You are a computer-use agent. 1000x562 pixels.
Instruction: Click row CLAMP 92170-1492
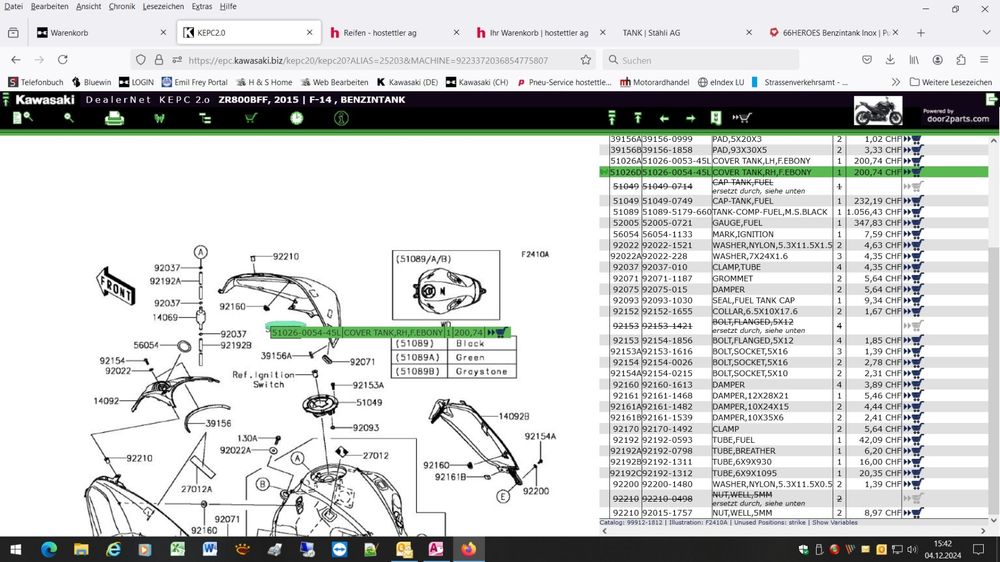pyautogui.click(x=794, y=429)
